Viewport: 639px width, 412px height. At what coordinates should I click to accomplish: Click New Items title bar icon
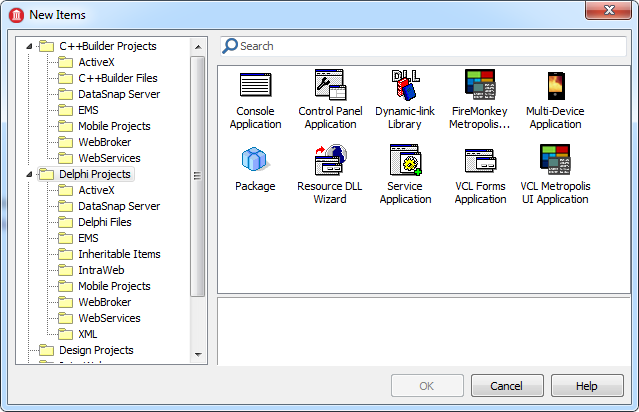[16, 15]
